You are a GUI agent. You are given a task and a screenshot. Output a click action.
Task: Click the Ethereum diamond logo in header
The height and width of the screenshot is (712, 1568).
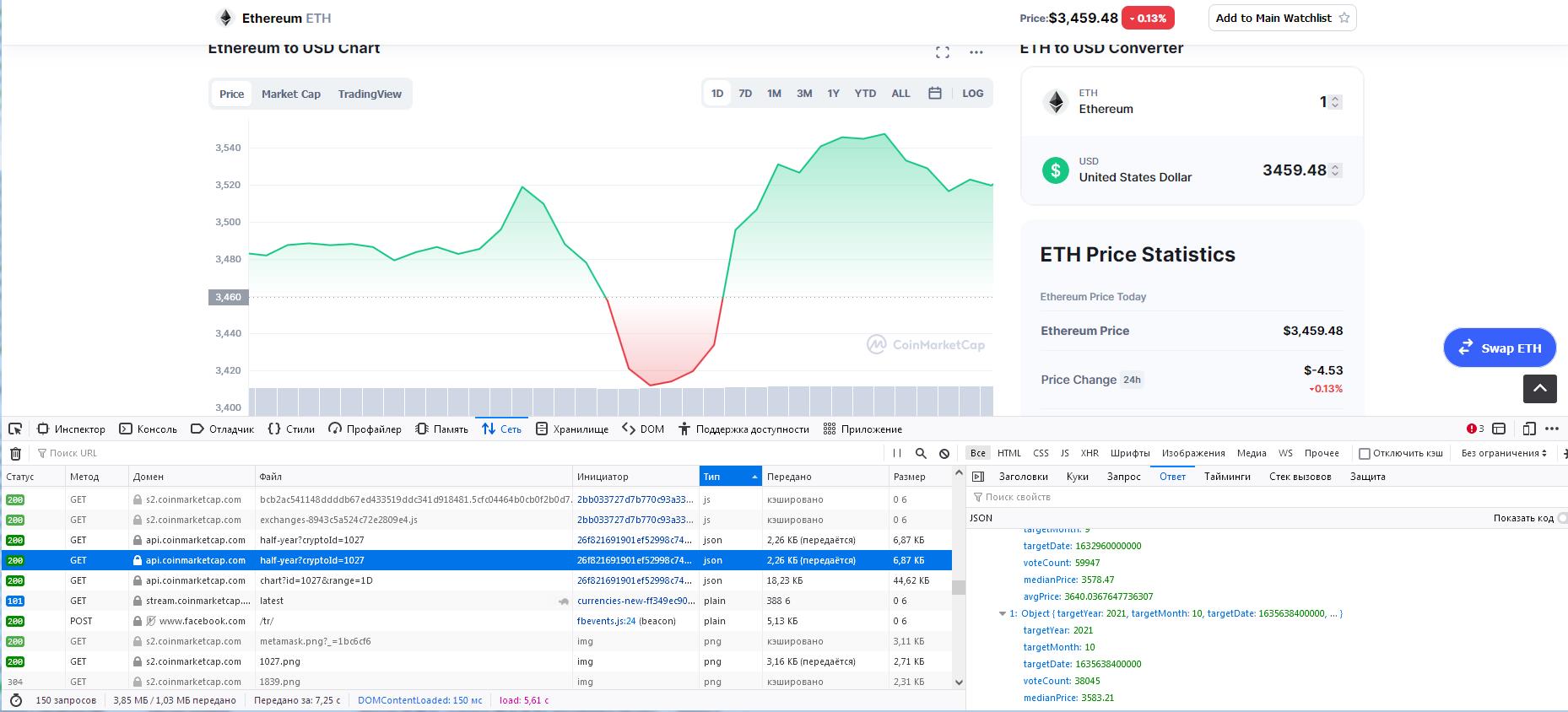[x=224, y=18]
